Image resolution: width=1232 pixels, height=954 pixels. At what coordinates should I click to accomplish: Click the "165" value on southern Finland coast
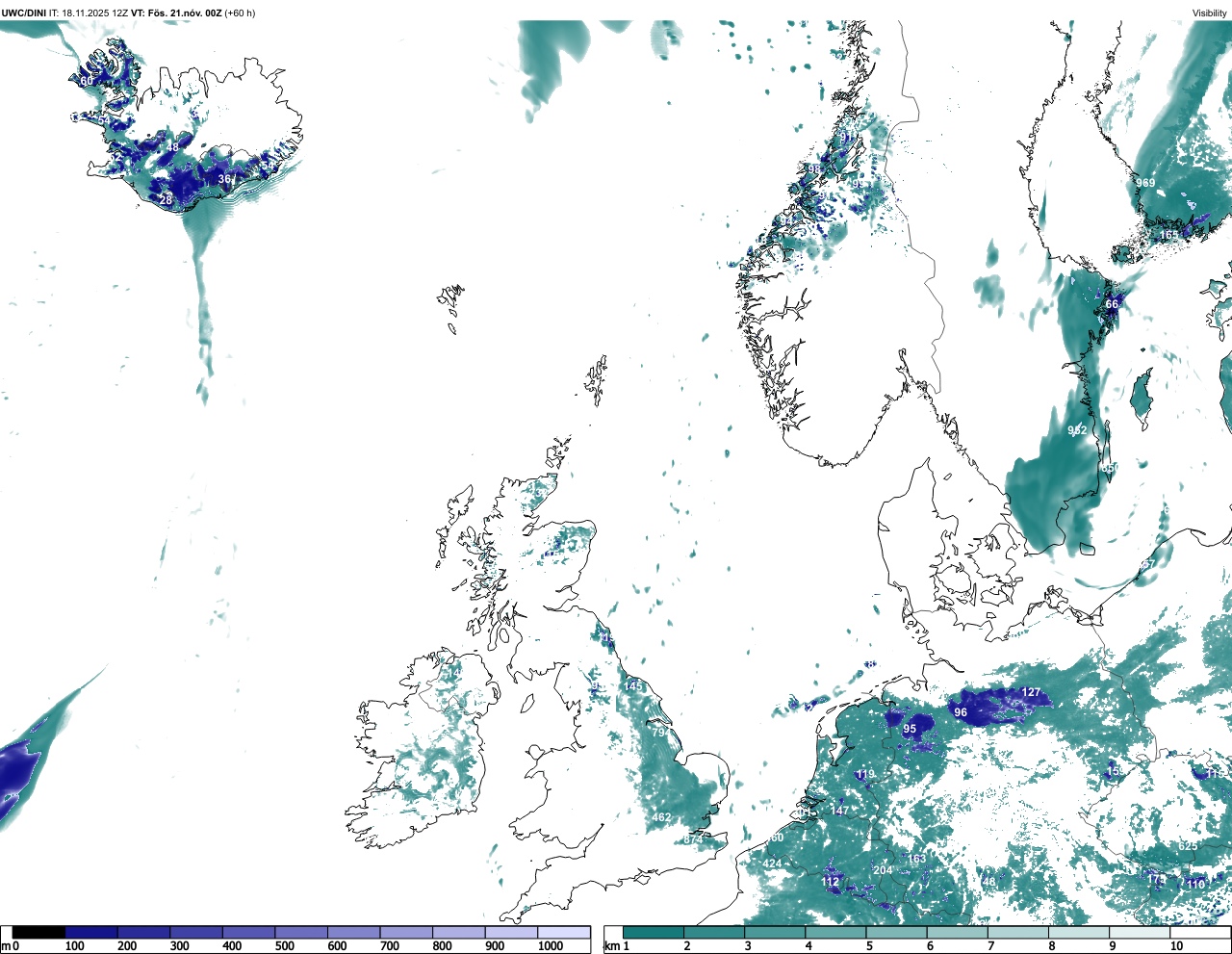[x=1168, y=235]
